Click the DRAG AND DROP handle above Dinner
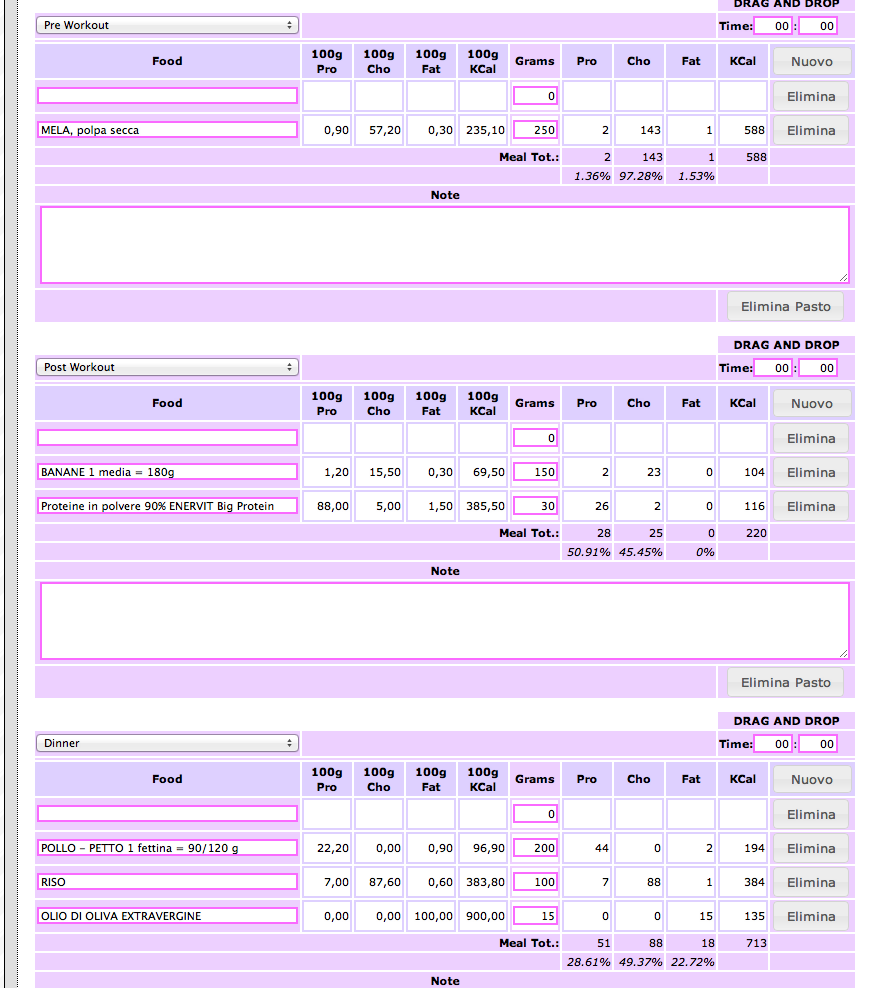The height and width of the screenshot is (988, 870). pyautogui.click(x=786, y=721)
